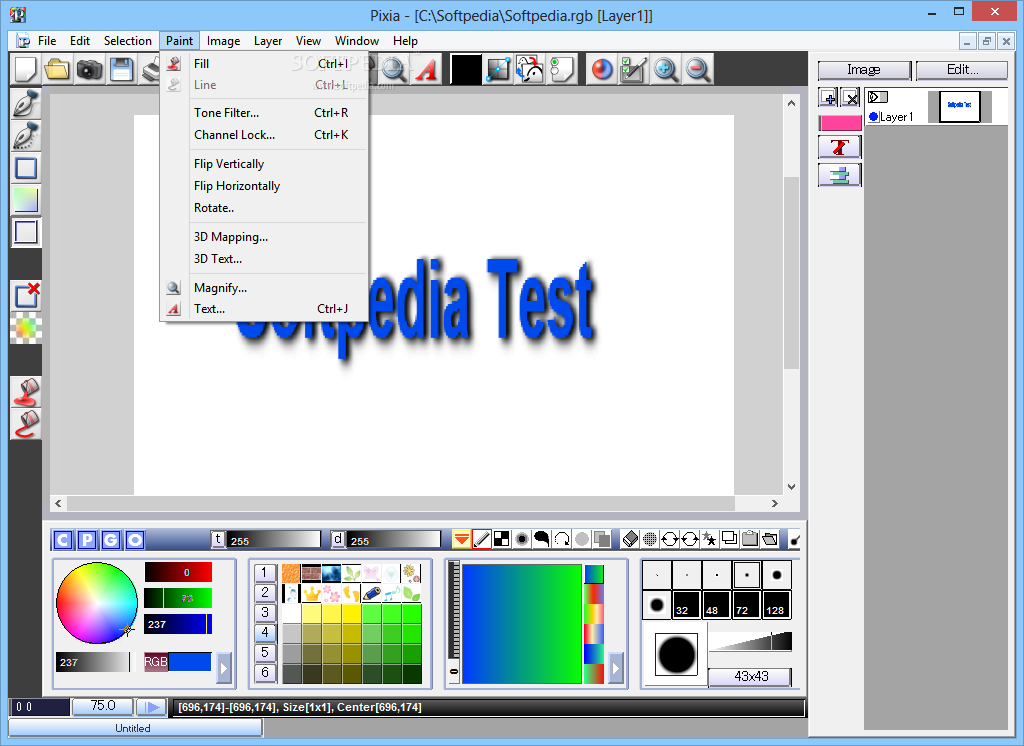The image size is (1024, 746).
Task: Click the checklist with pencil icon
Action: pyautogui.click(x=633, y=69)
